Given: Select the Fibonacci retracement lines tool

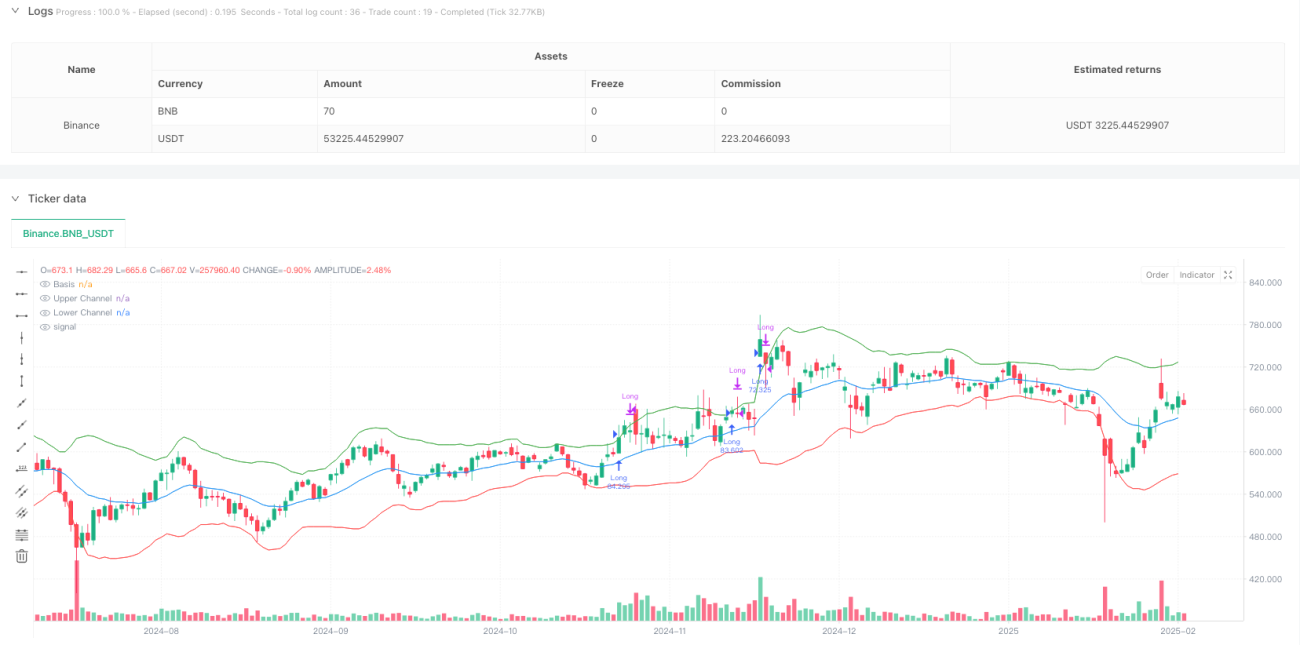Looking at the screenshot, I should point(21,534).
